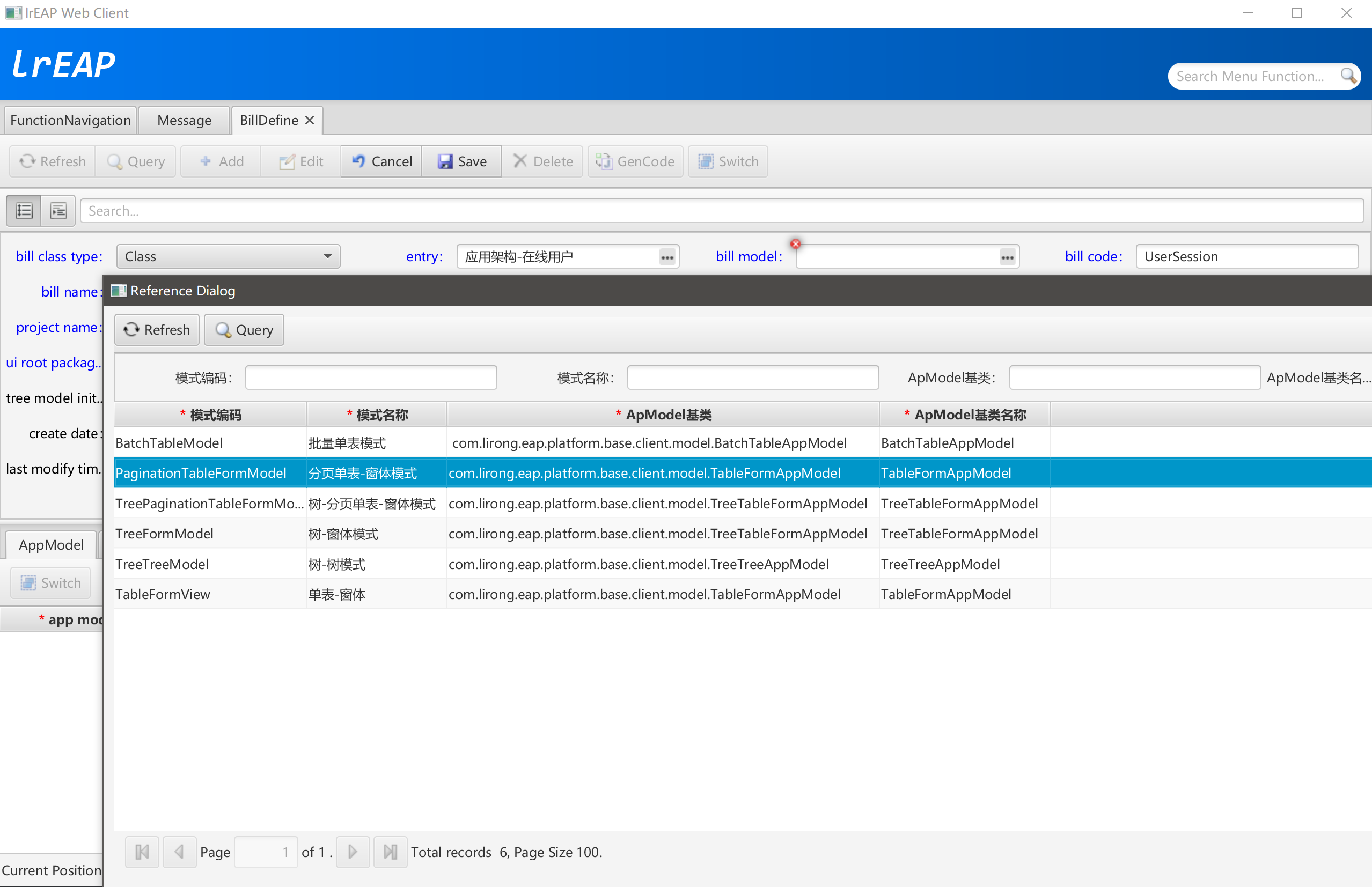Close the BillDefine tab
Screen dimensions: 1372x887
(x=310, y=120)
